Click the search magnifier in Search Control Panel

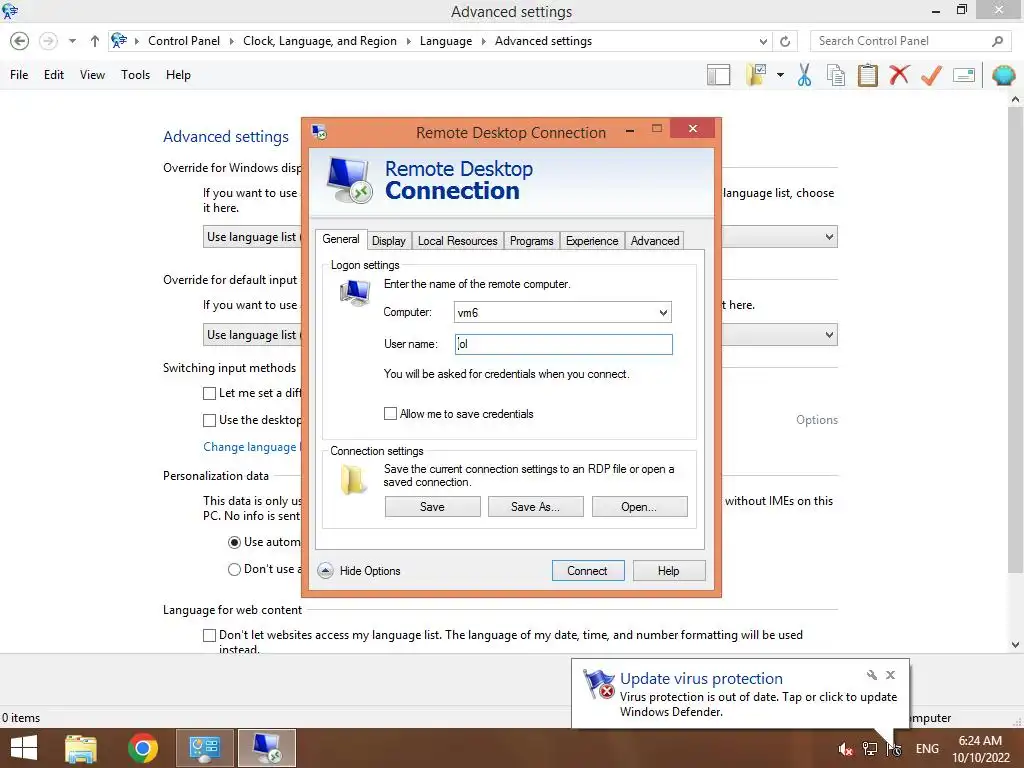click(997, 41)
